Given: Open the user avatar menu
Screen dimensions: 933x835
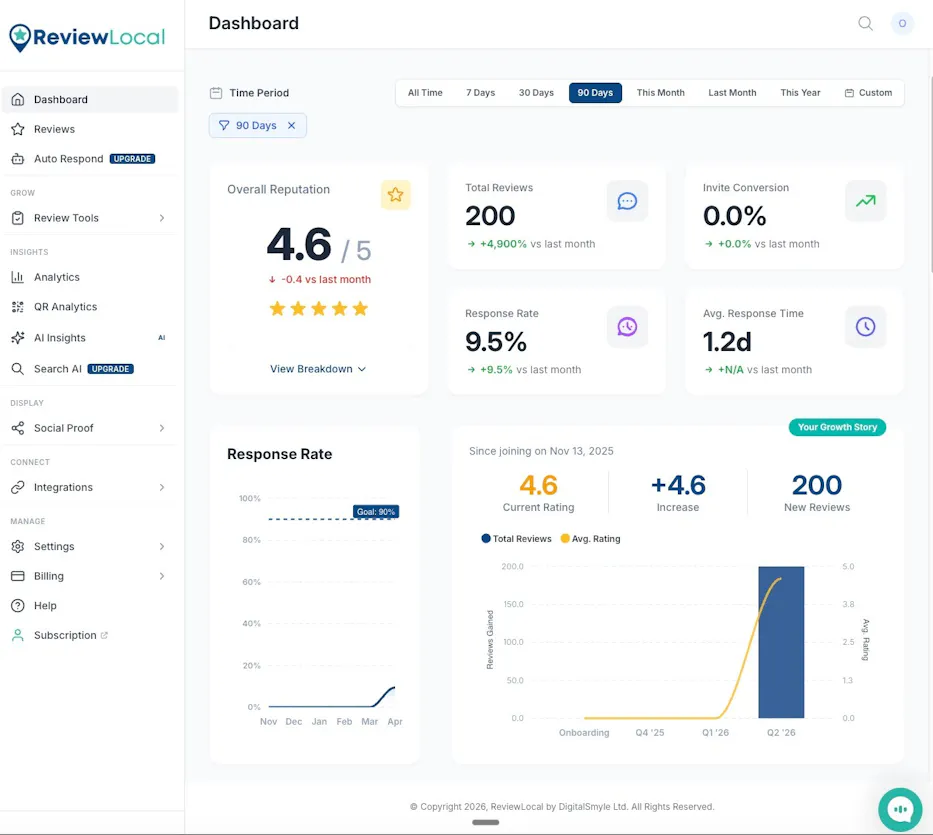Looking at the screenshot, I should tap(902, 23).
